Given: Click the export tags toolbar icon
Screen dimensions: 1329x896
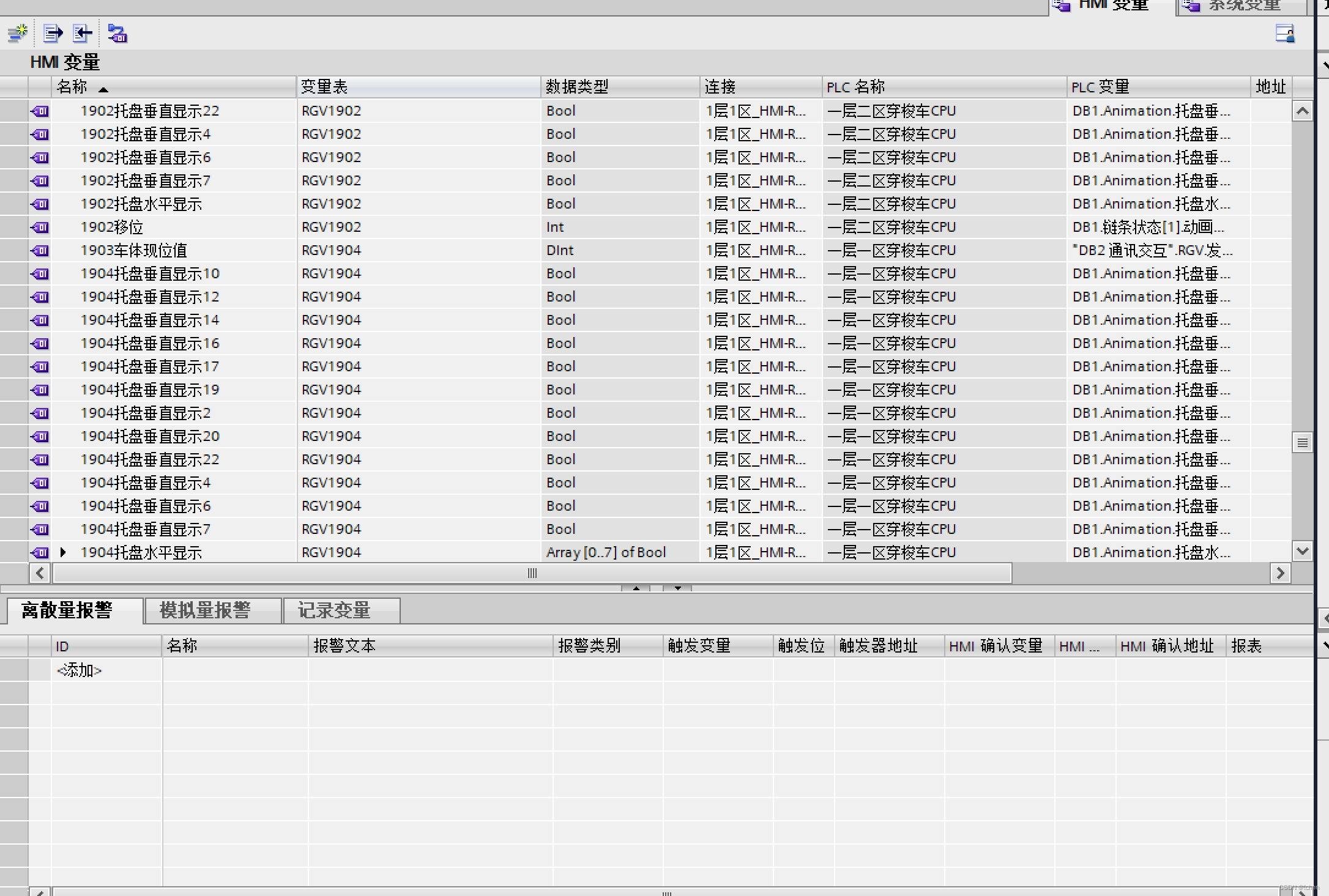Looking at the screenshot, I should (x=53, y=33).
